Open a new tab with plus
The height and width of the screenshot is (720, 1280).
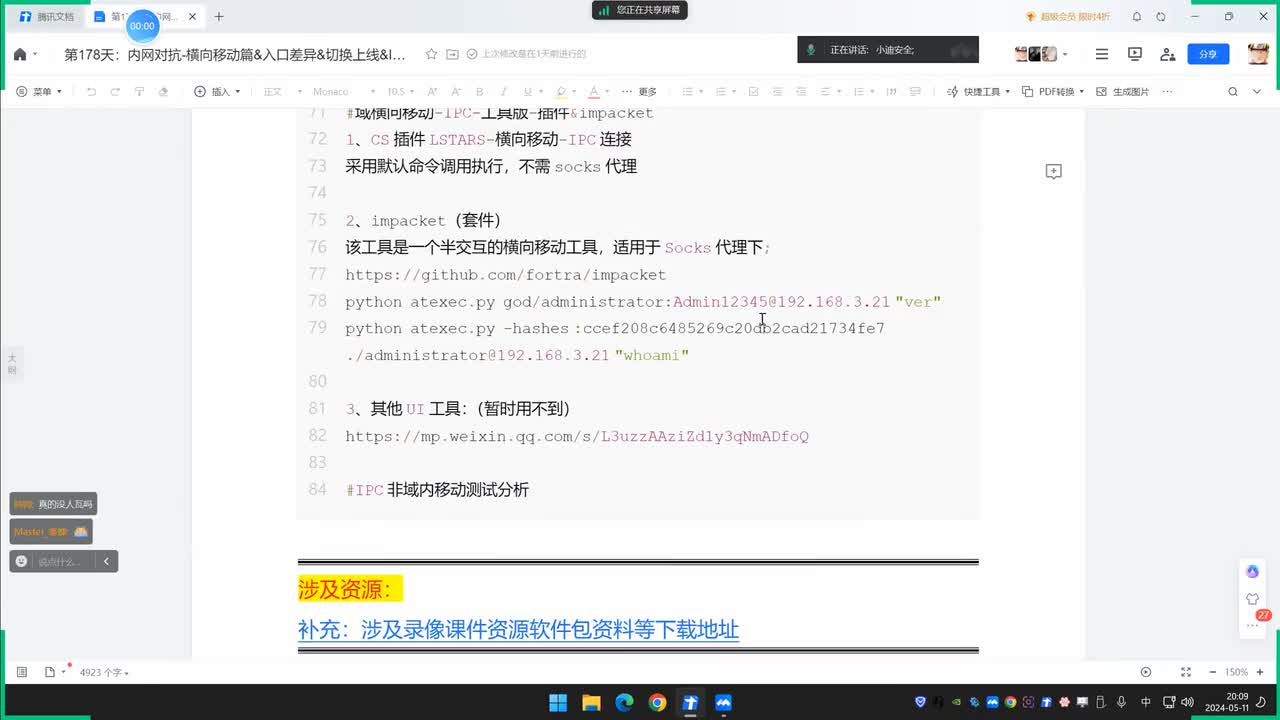(219, 17)
